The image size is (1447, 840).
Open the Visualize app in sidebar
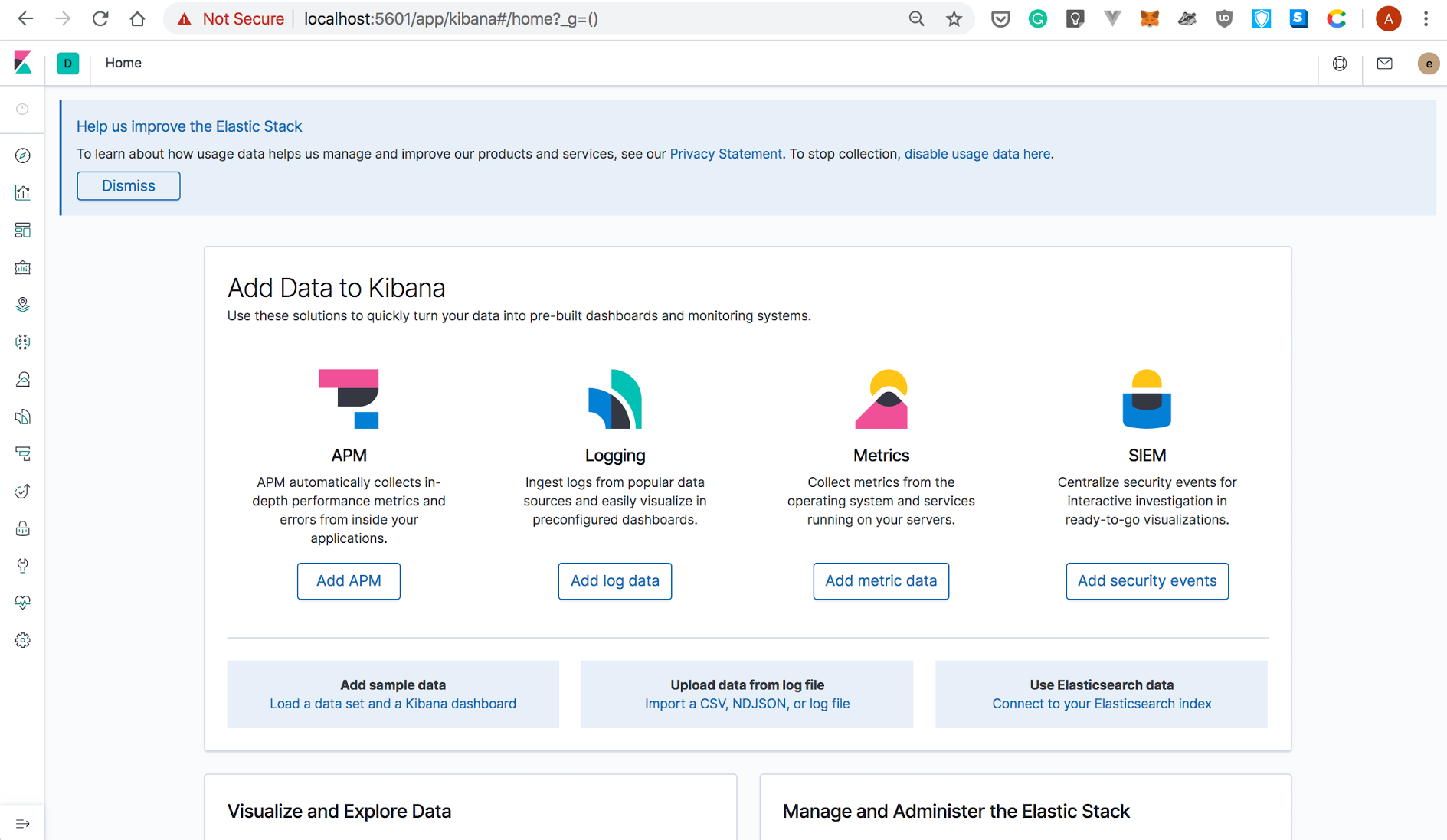23,193
